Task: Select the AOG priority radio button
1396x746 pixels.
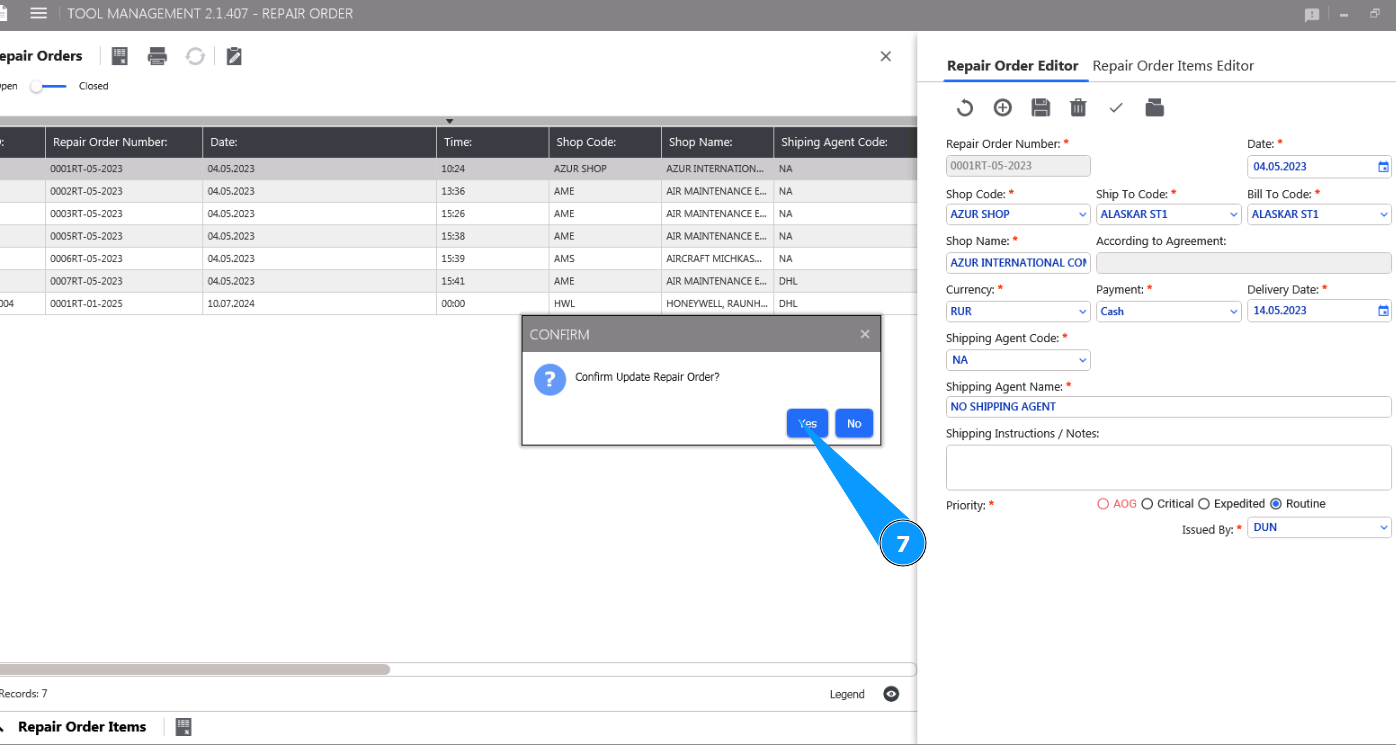Action: 1104,504
